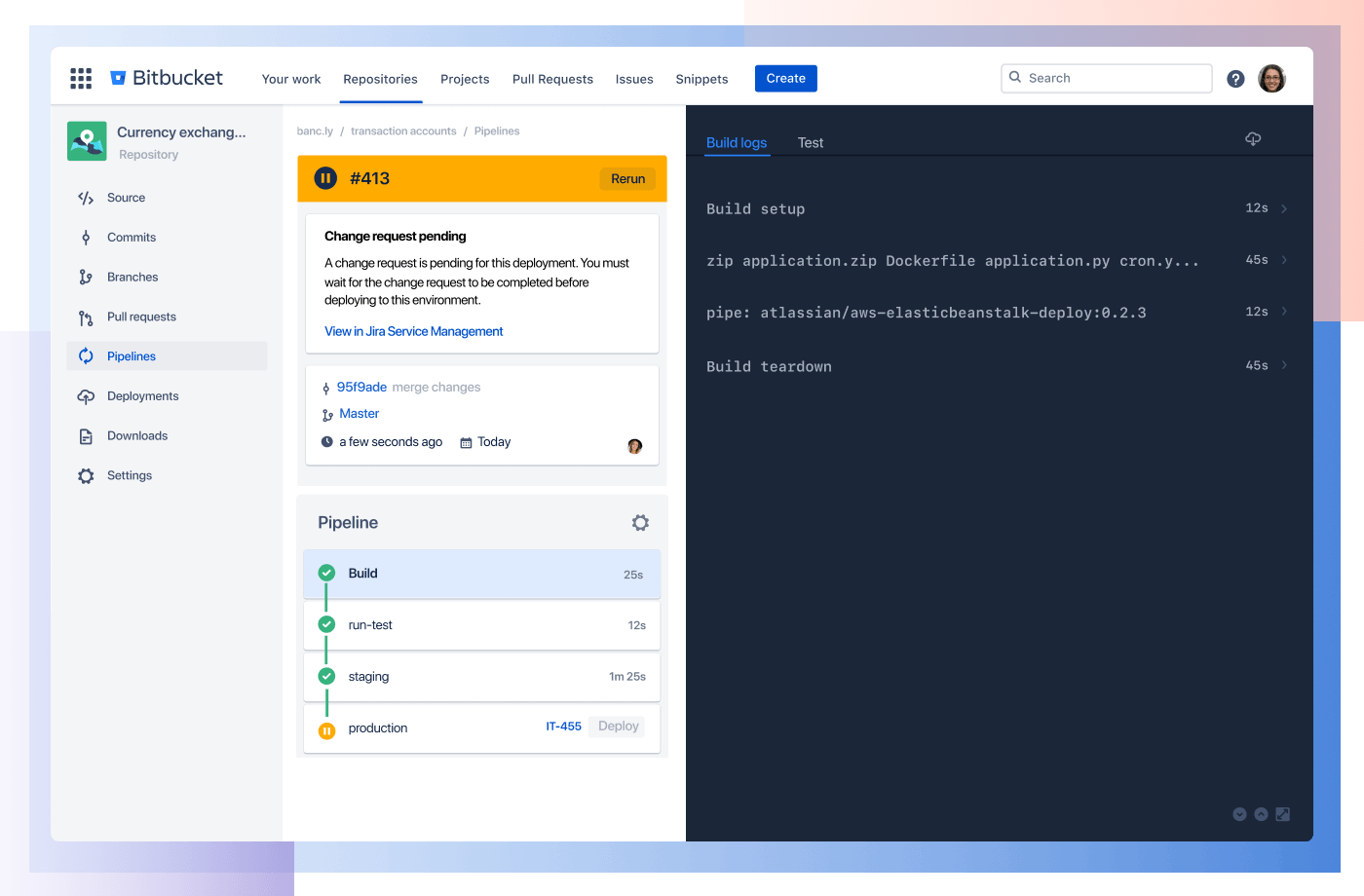Switch to the Test tab
This screenshot has height=896, width=1364.
click(x=811, y=142)
